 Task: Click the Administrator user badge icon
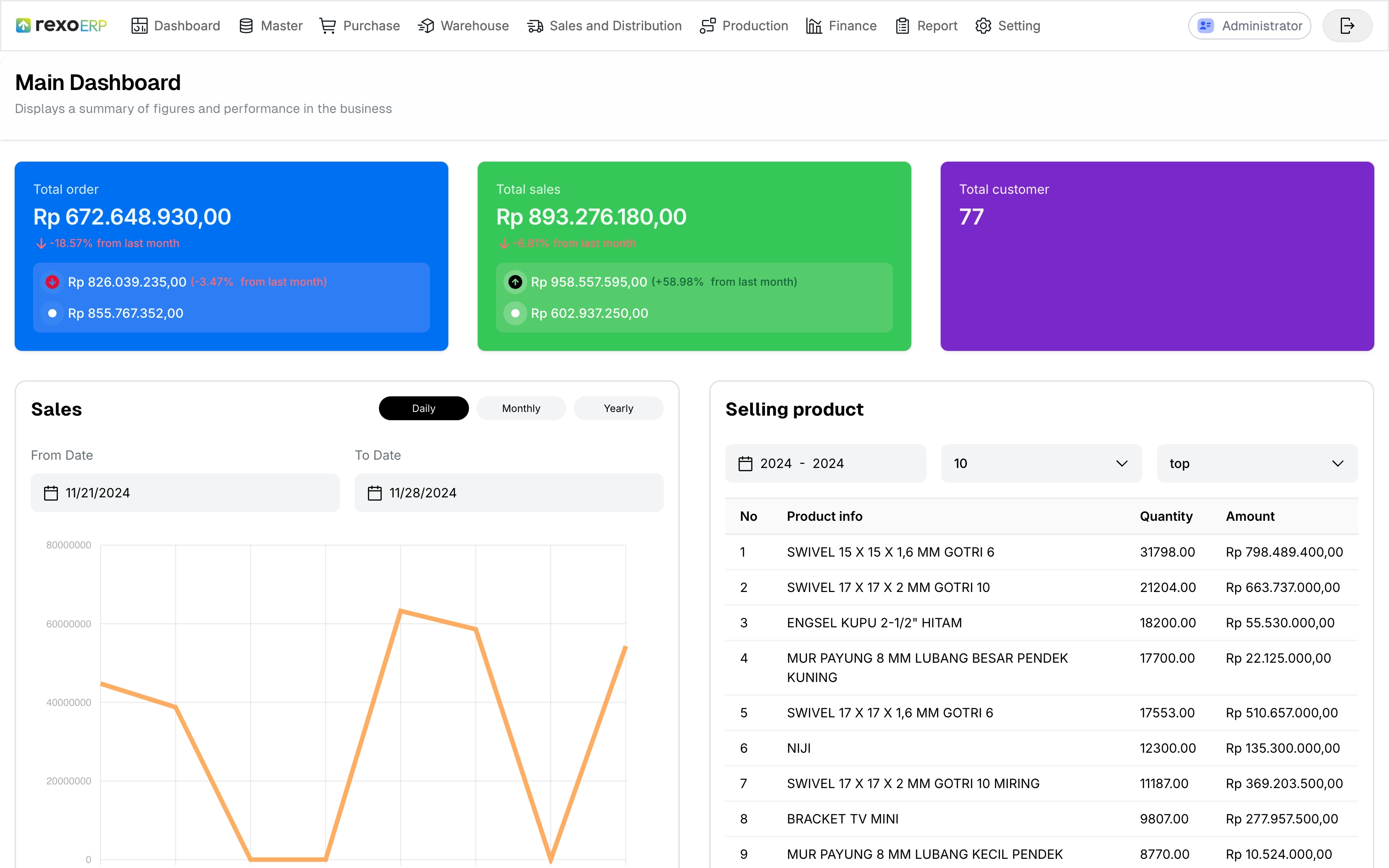(x=1205, y=26)
